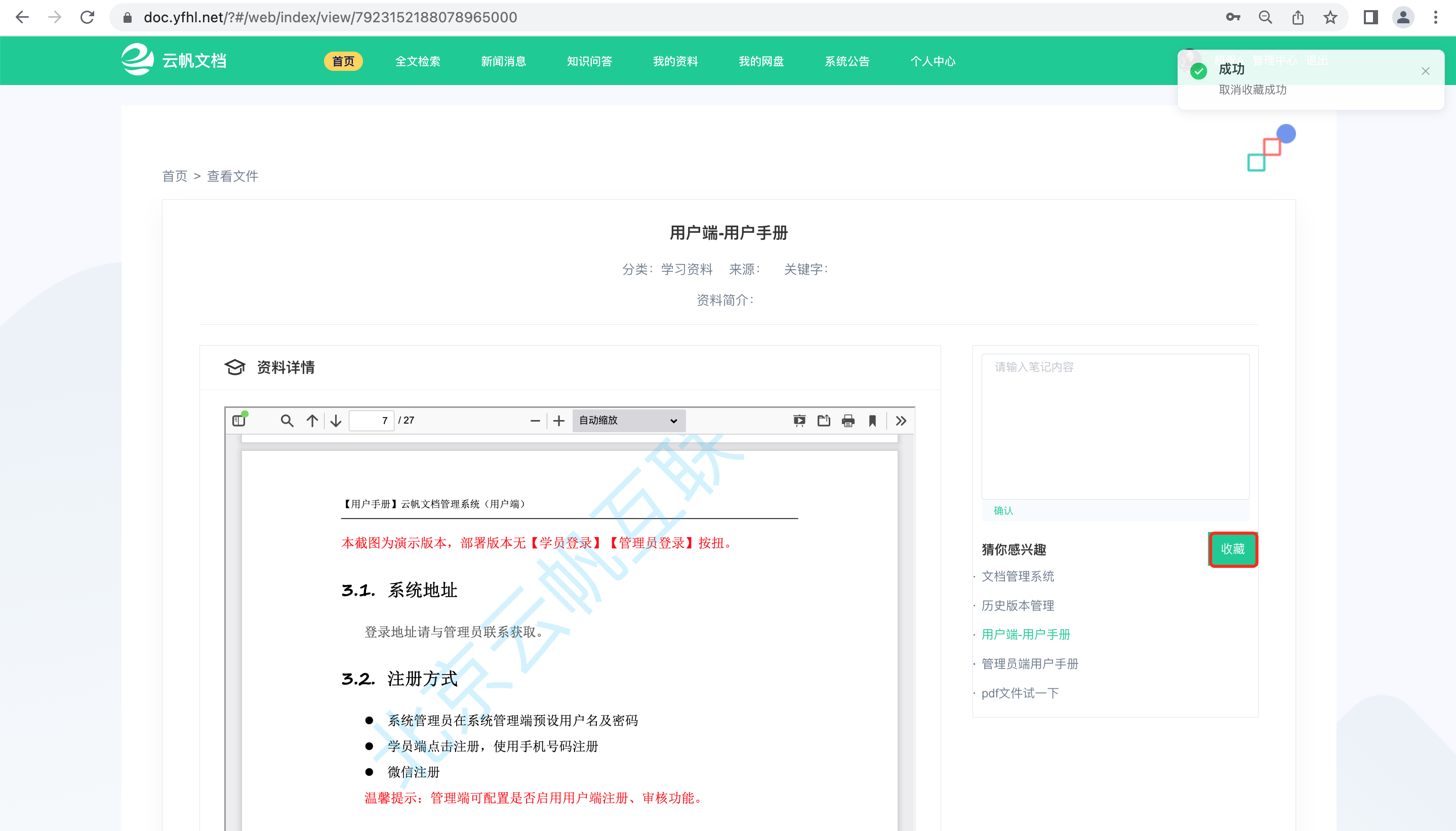Open the 新闻消息 menu item
Image resolution: width=1456 pixels, height=831 pixels.
[x=503, y=61]
